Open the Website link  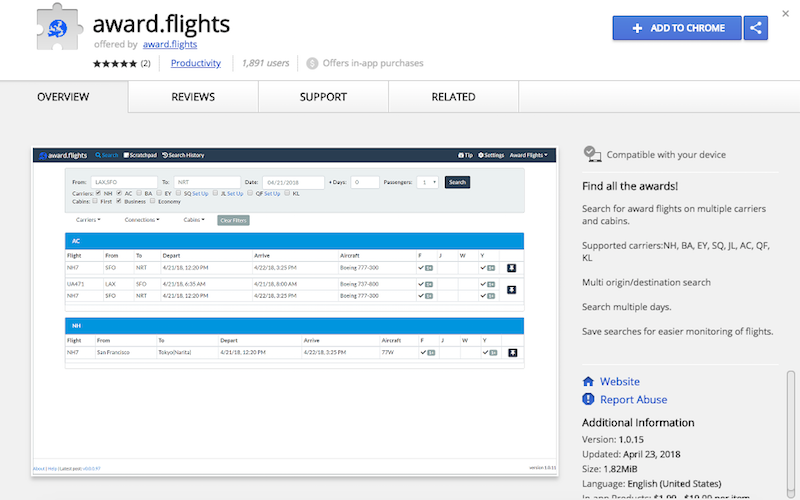(x=619, y=382)
